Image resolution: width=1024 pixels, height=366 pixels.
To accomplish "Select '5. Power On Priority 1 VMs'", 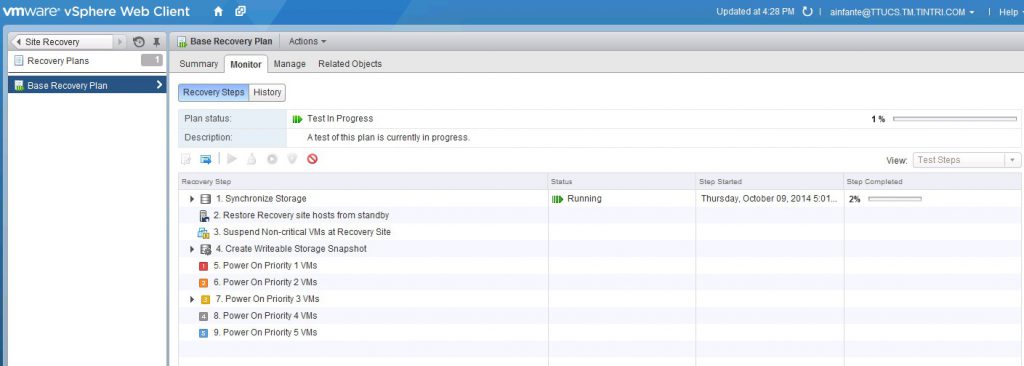I will [264, 266].
